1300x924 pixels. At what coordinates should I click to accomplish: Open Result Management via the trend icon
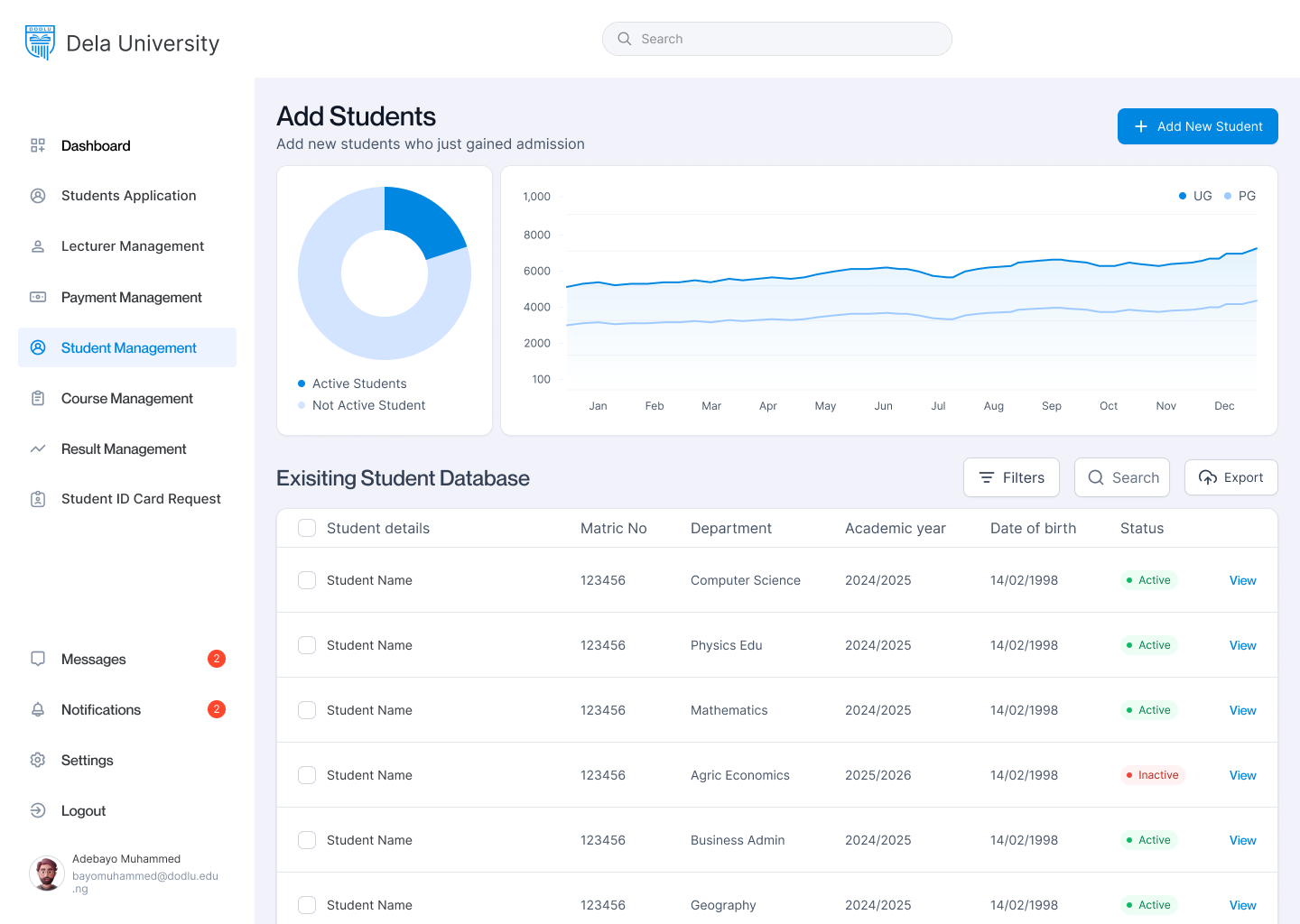[37, 448]
